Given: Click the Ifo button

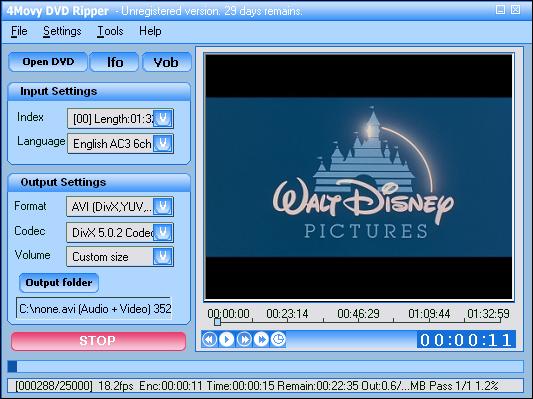Looking at the screenshot, I should 115,62.
